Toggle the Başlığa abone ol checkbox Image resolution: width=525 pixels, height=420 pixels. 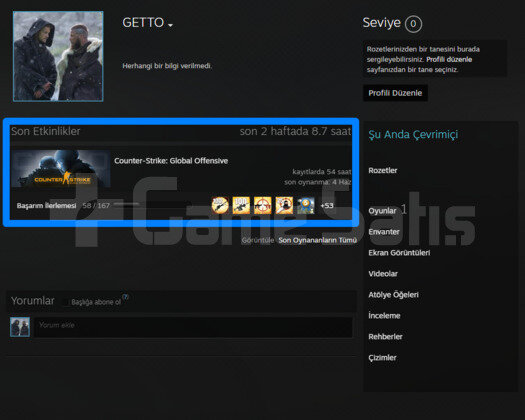[x=66, y=302]
